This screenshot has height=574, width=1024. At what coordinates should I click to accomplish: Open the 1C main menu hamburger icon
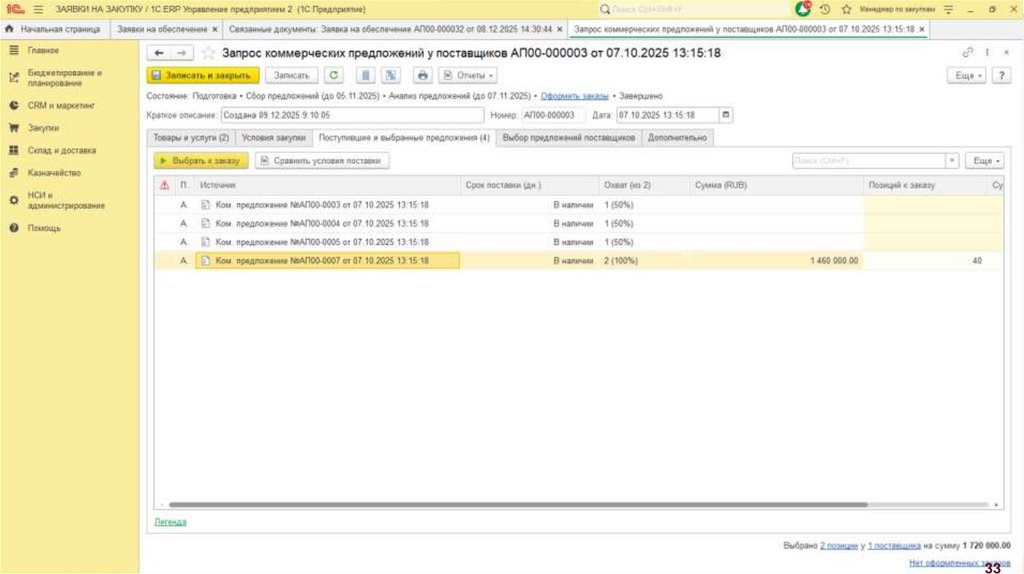coord(38,9)
